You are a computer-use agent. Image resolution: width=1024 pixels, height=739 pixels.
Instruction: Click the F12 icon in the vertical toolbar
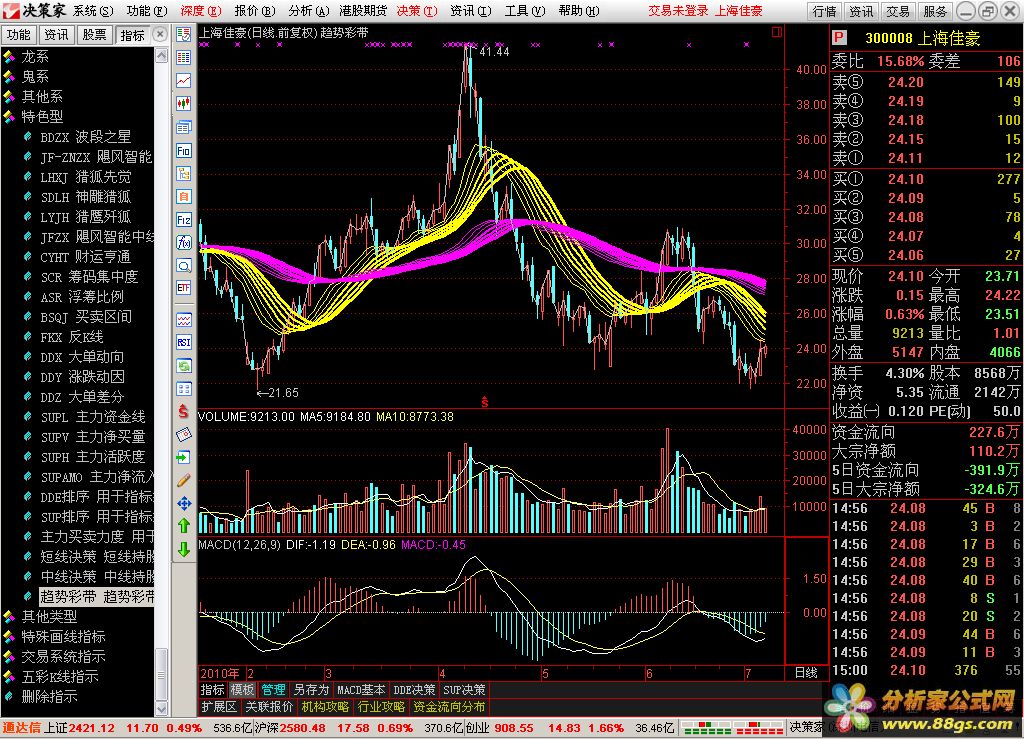pos(184,220)
